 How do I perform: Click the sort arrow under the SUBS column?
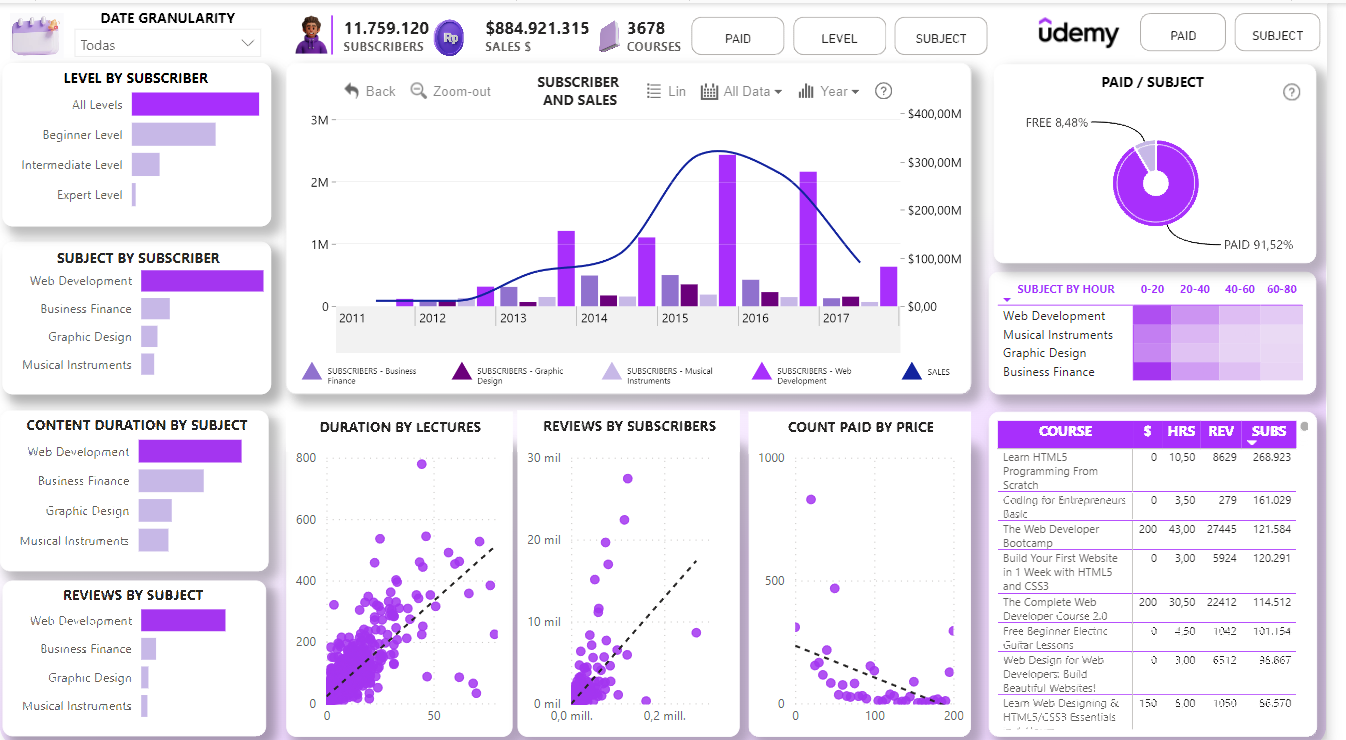[1251, 442]
